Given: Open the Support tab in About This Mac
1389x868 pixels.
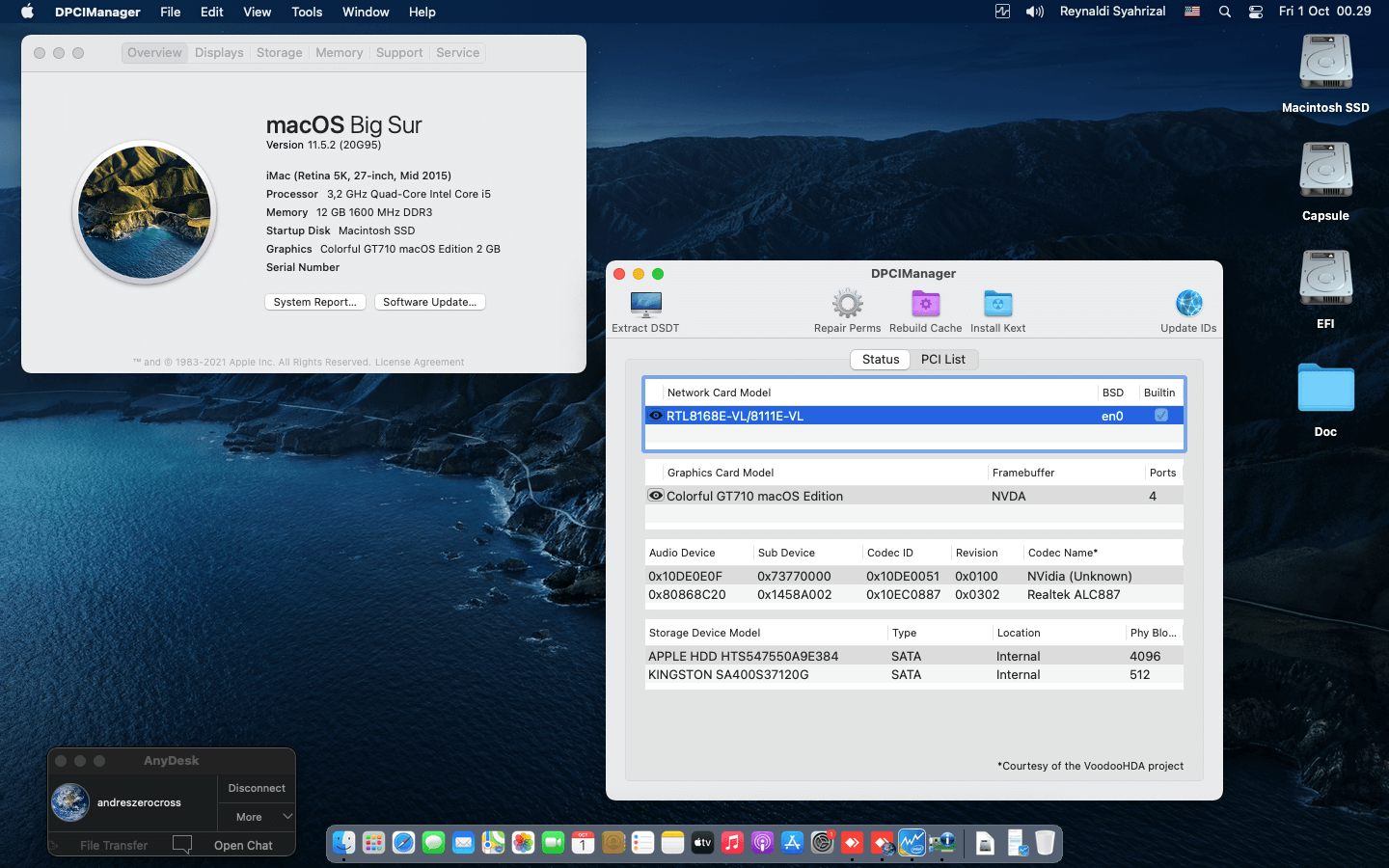Looking at the screenshot, I should 399,53.
